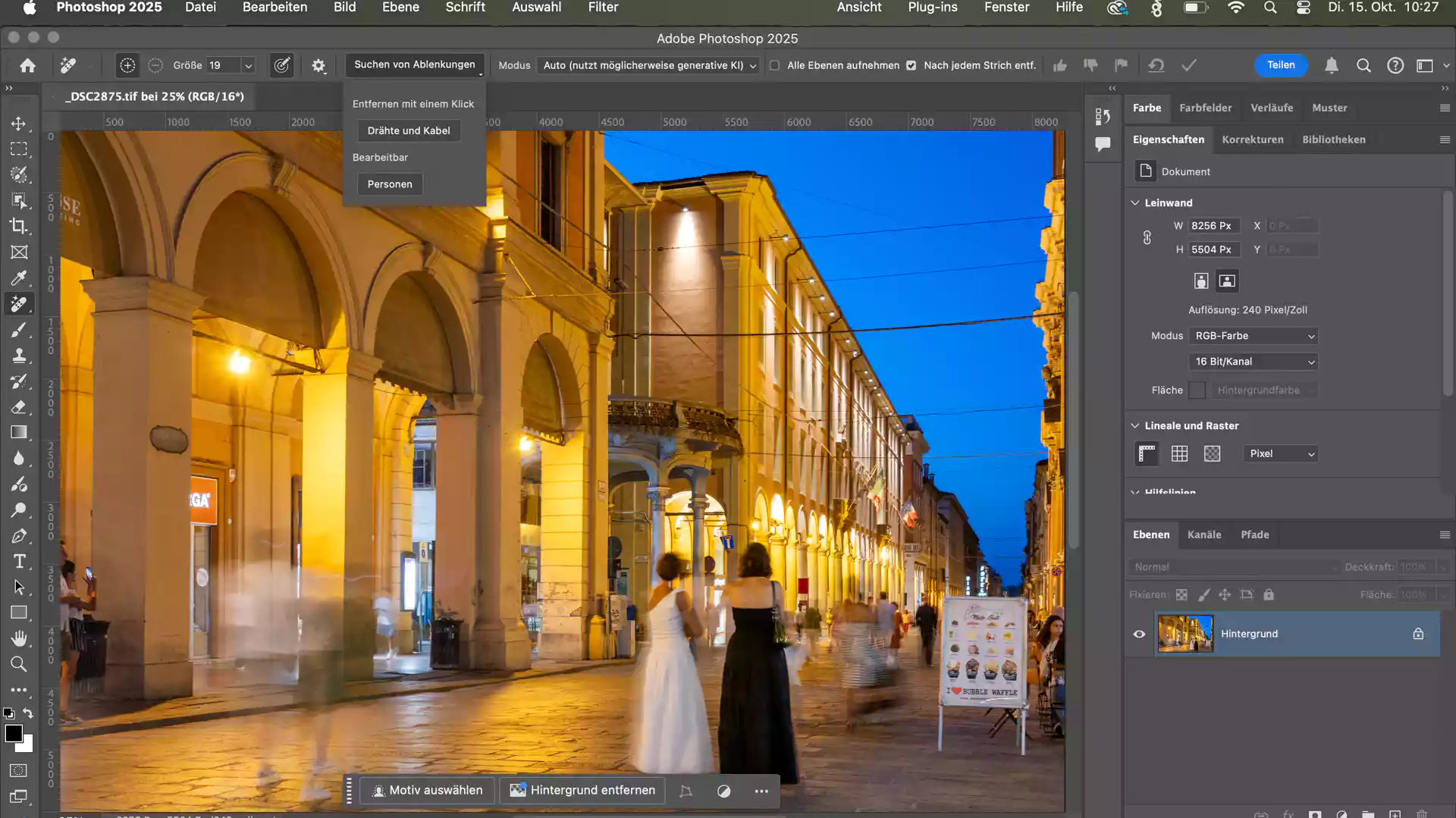Select the Rectangular Marquee tool

[19, 149]
